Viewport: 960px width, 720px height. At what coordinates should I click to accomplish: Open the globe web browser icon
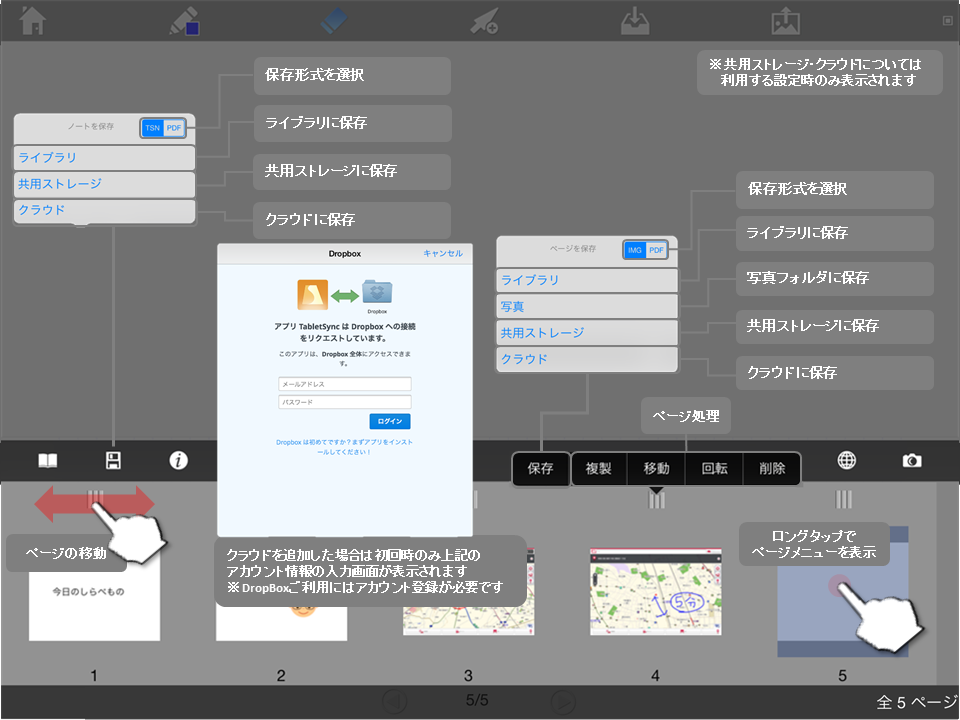click(847, 460)
